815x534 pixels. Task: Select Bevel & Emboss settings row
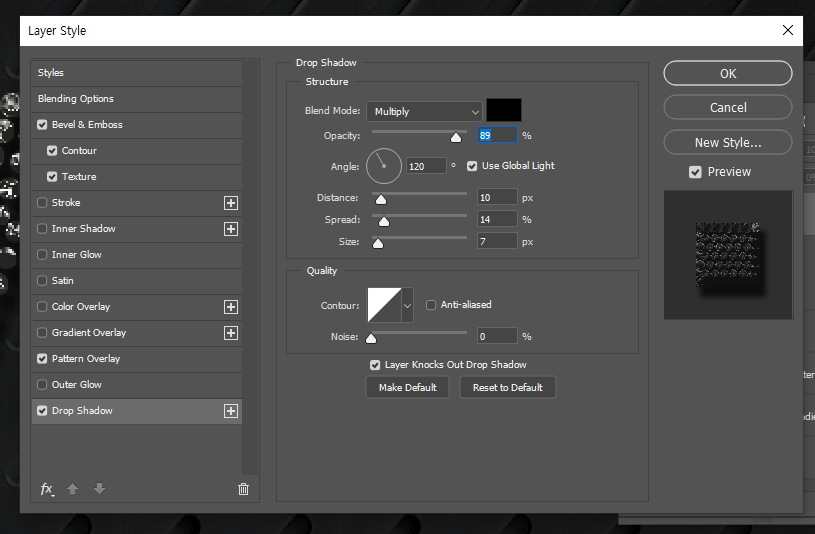tap(137, 125)
